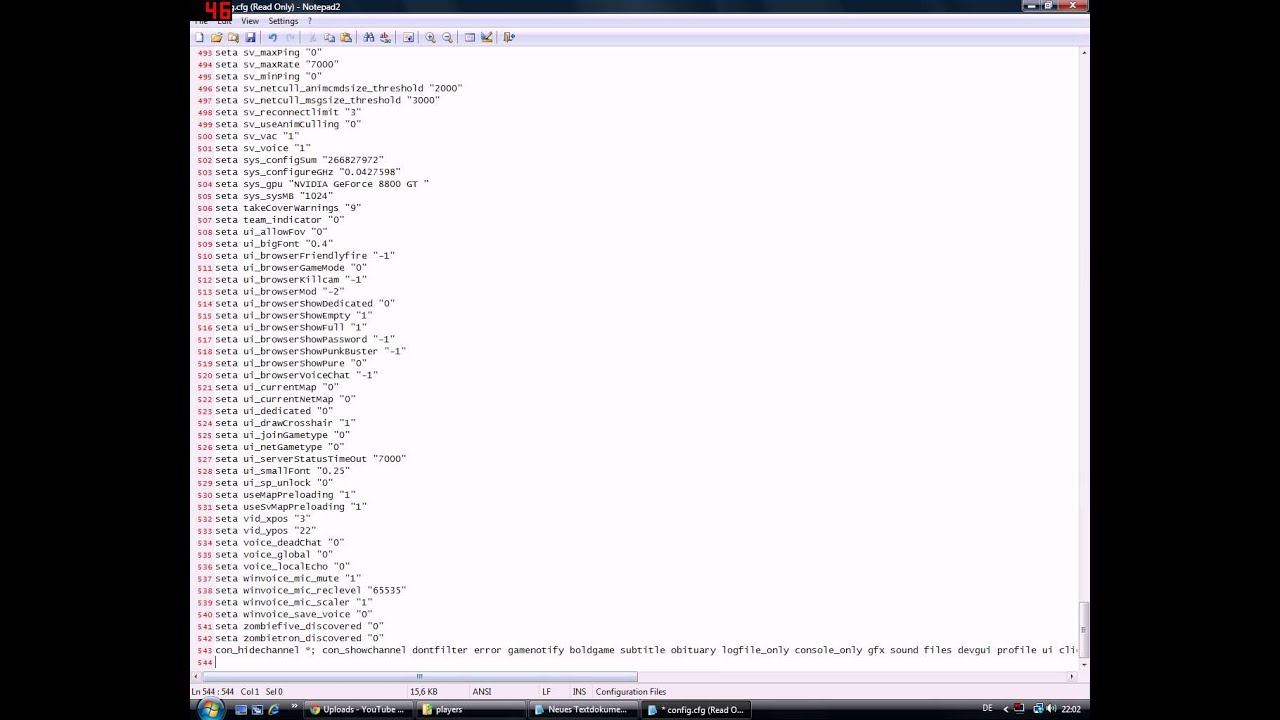The width and height of the screenshot is (1280, 720).
Task: Click the 22:02 taskbar clock
Action: coord(1069,708)
